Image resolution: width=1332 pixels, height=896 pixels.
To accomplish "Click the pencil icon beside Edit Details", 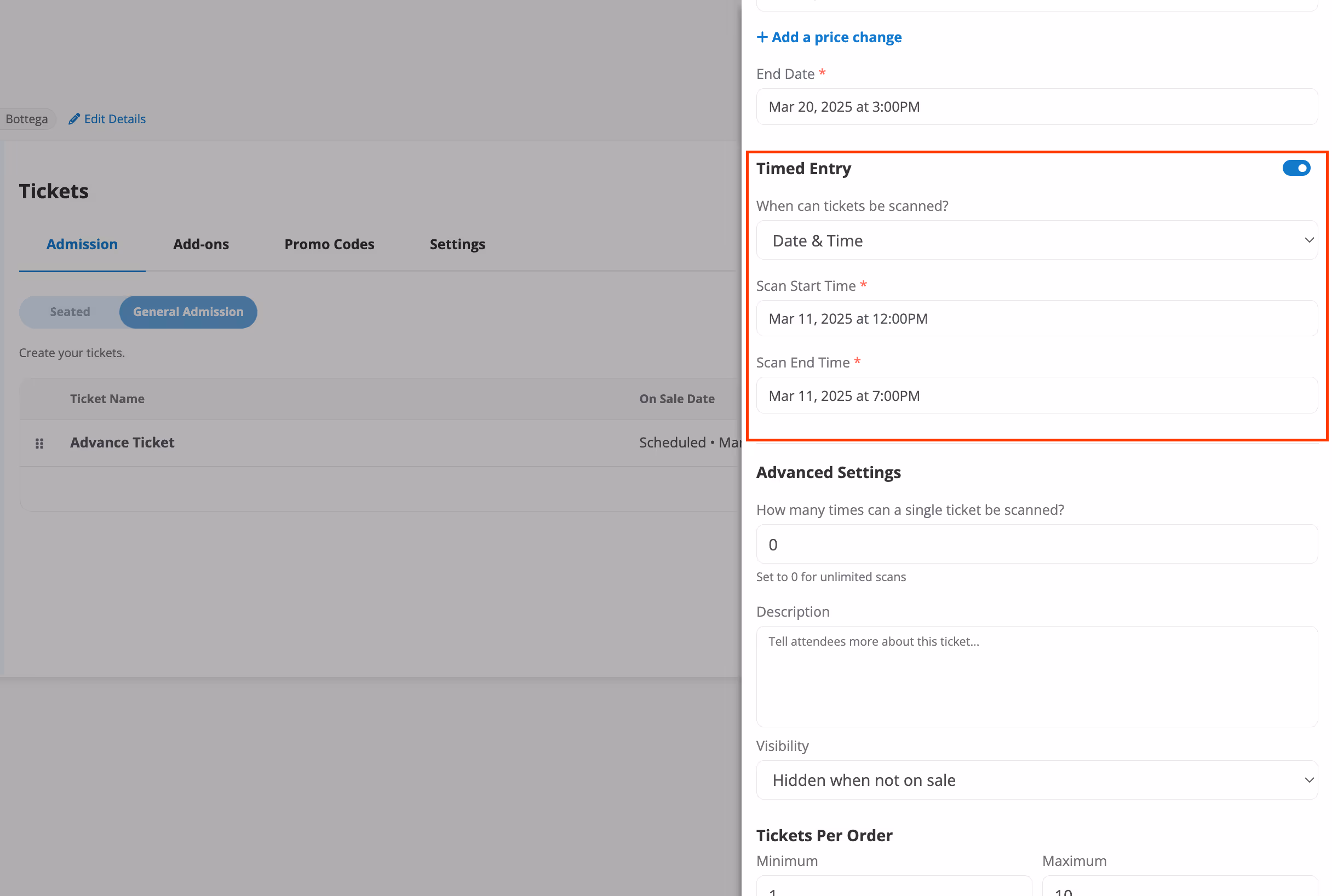I will (74, 119).
